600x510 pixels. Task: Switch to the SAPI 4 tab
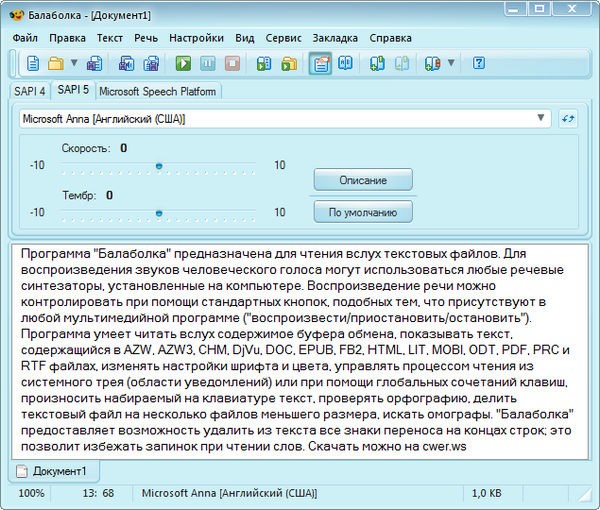coord(30,91)
